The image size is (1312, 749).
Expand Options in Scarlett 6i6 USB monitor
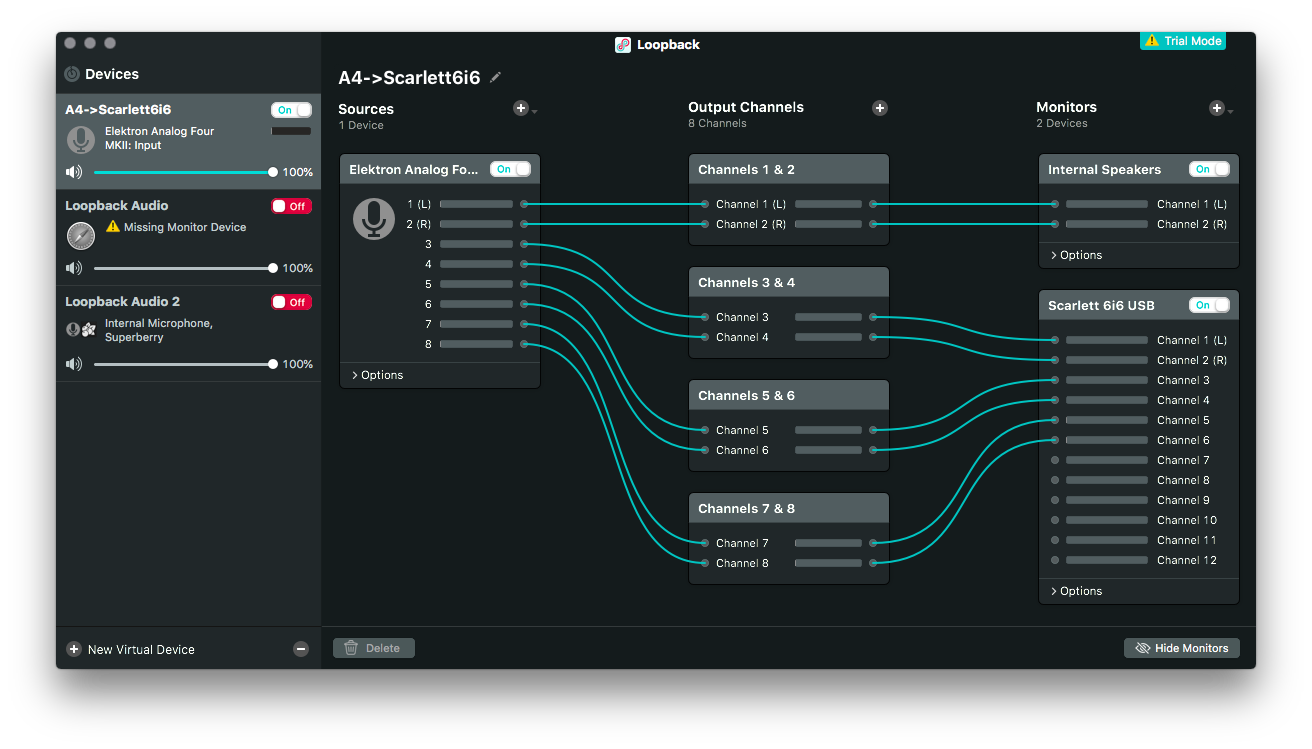pos(1076,591)
